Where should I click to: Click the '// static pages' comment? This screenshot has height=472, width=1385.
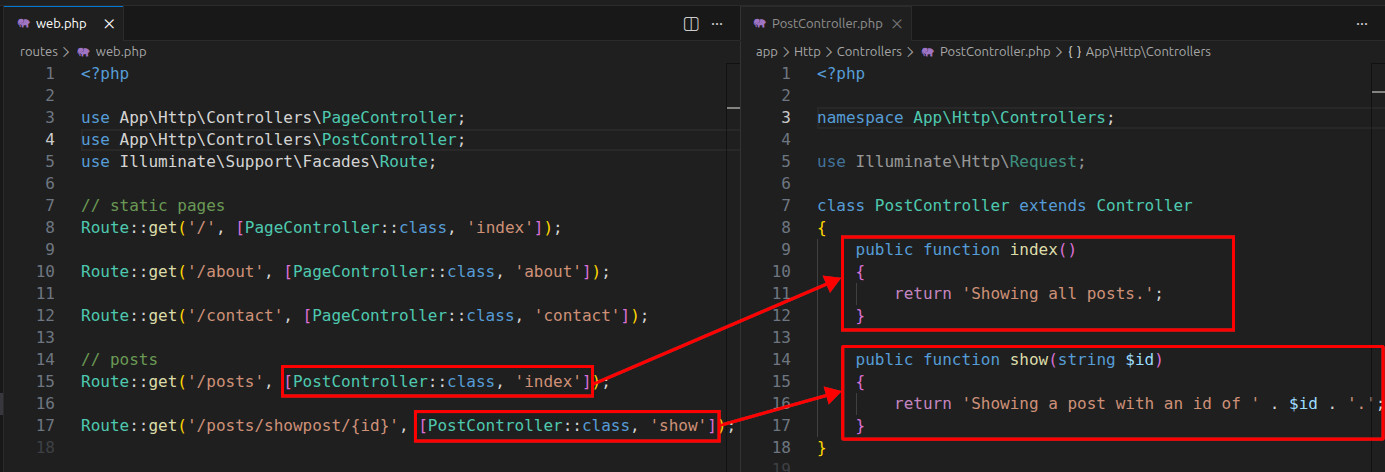tap(153, 205)
